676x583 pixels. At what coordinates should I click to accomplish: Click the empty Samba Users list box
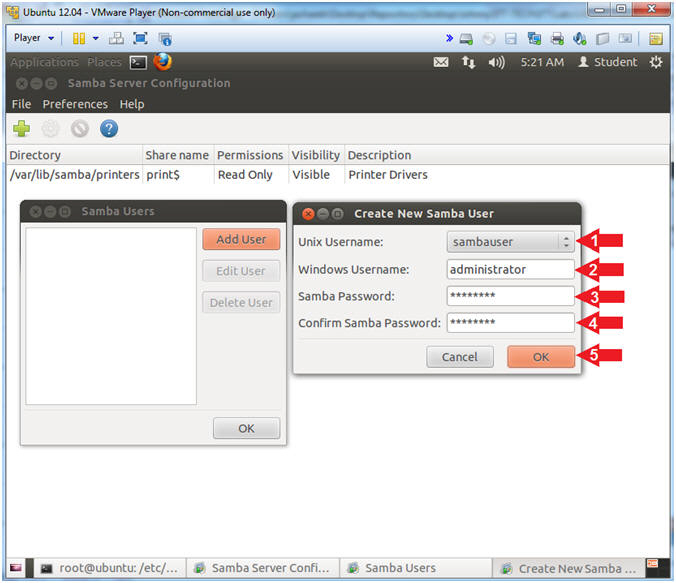pos(111,316)
